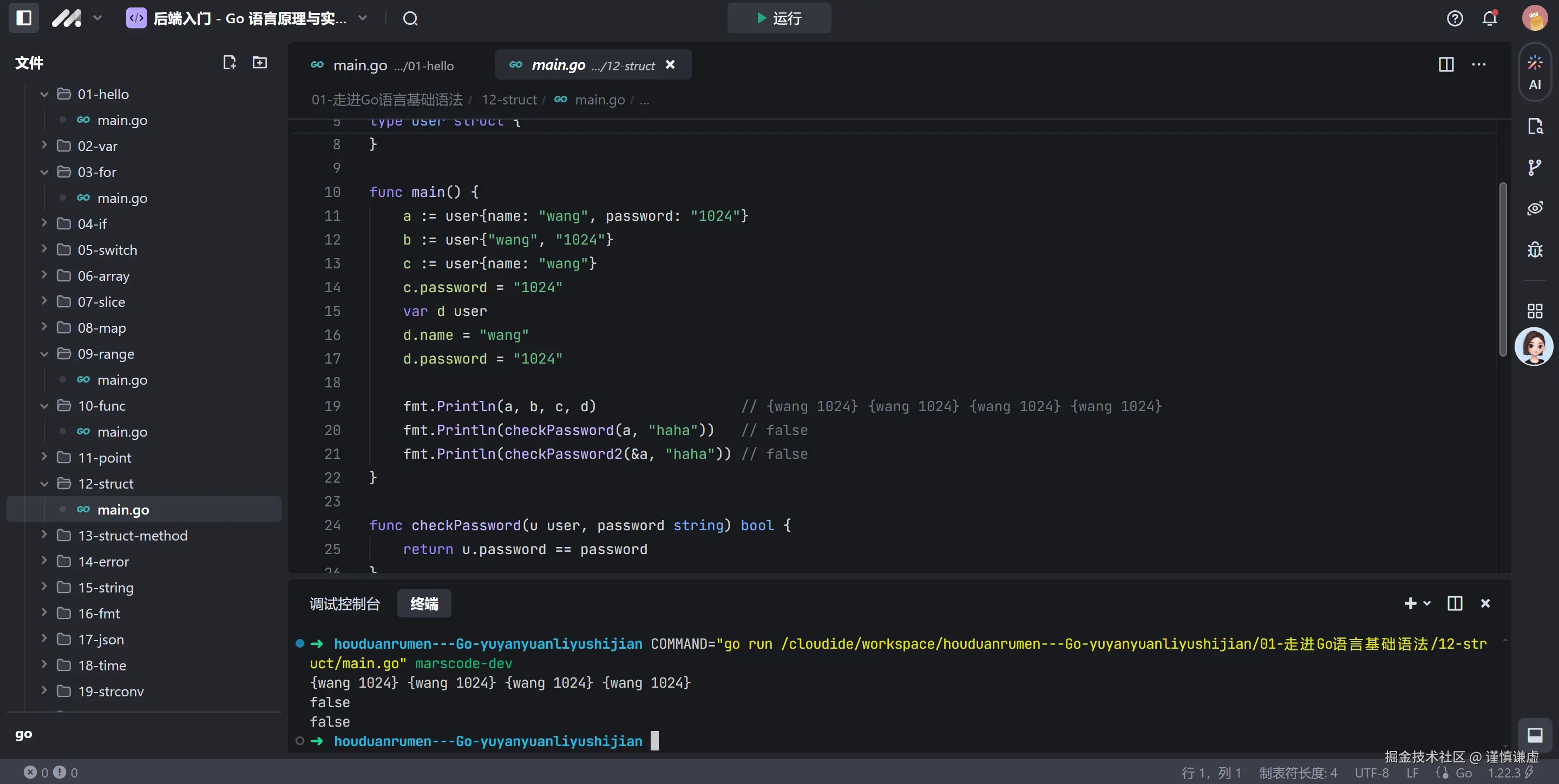Click the new folder icon in explorer
Image resolution: width=1559 pixels, height=784 pixels.
(x=260, y=62)
